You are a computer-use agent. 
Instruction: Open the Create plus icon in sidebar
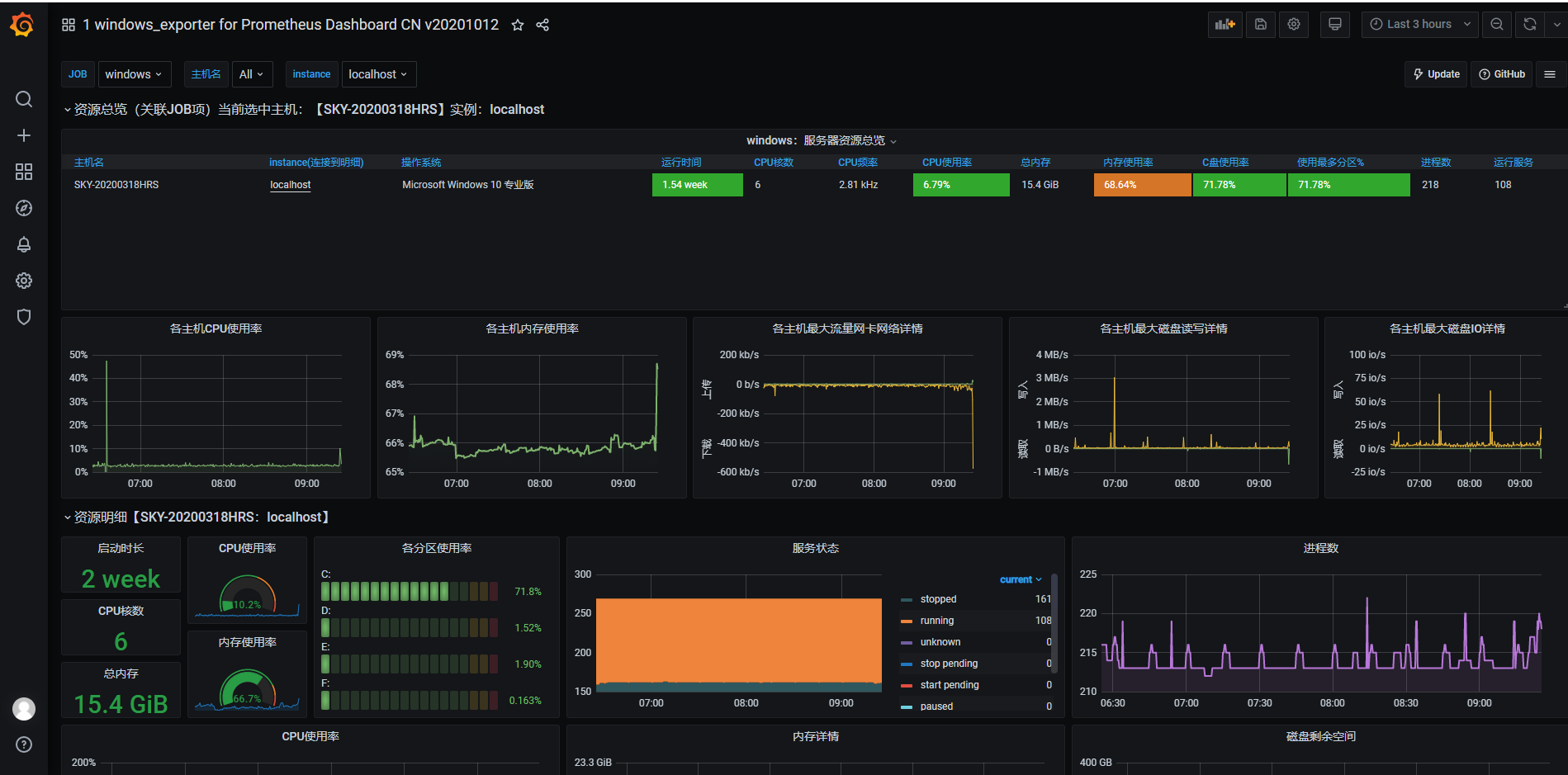click(24, 135)
